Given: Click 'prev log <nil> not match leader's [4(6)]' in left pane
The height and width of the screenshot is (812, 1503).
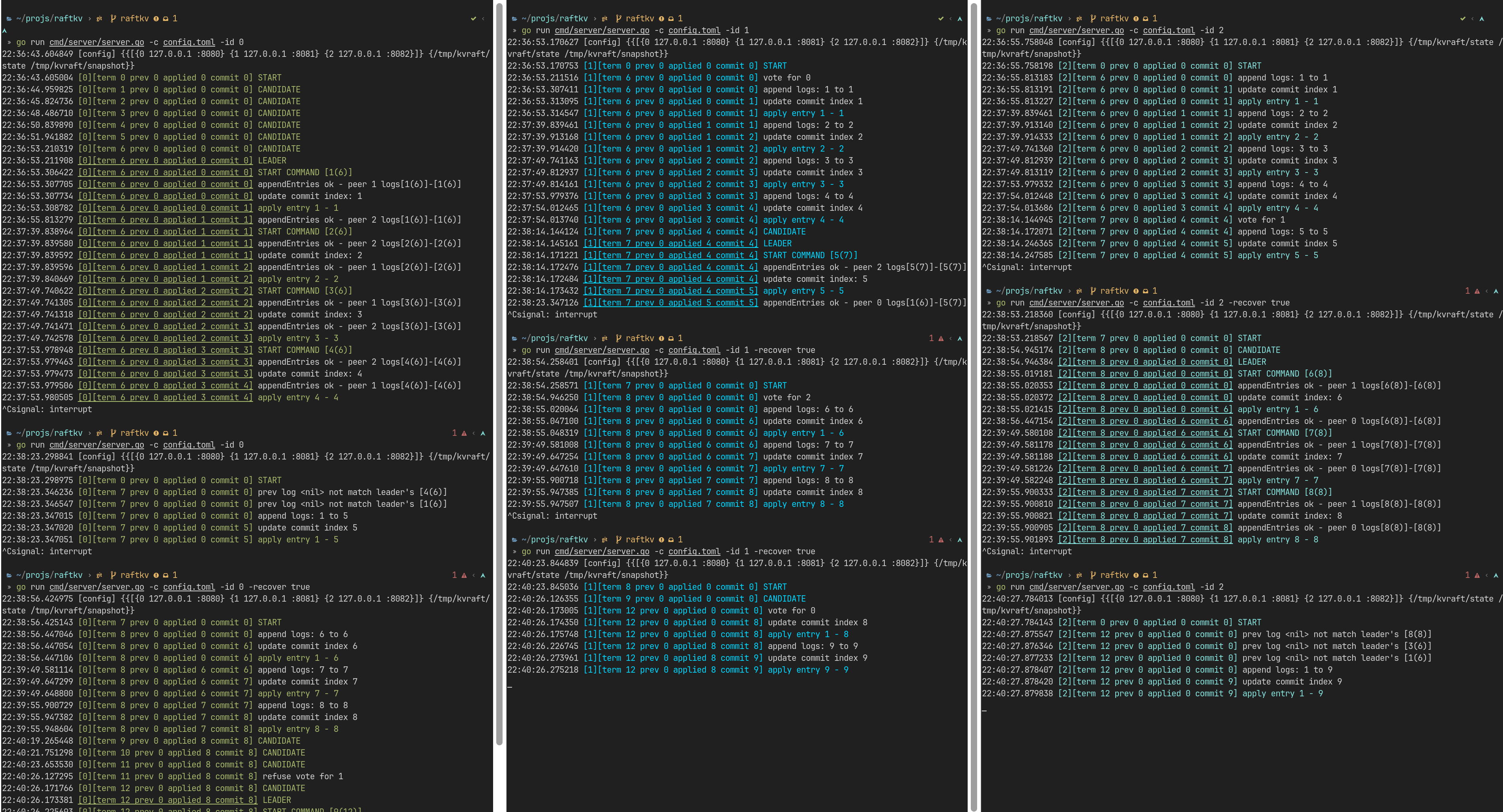Looking at the screenshot, I should (x=353, y=492).
